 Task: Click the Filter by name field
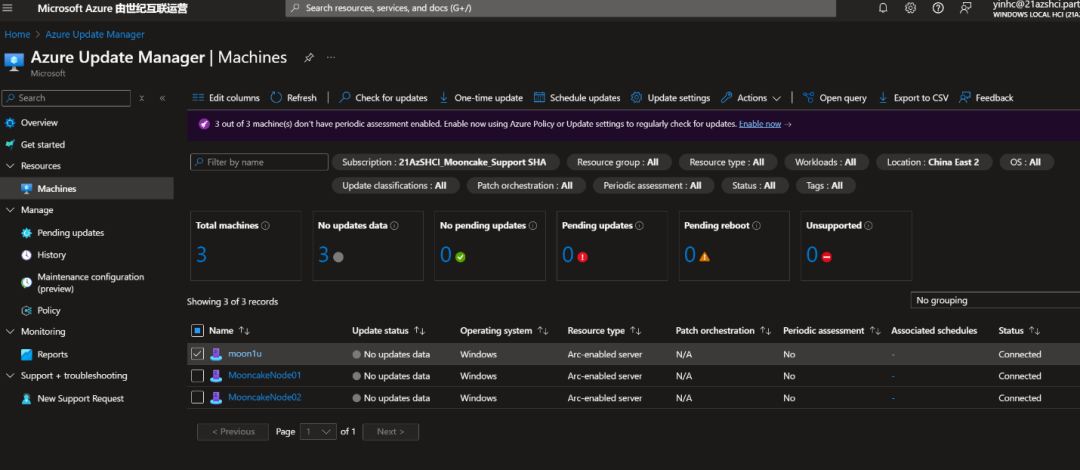(260, 162)
